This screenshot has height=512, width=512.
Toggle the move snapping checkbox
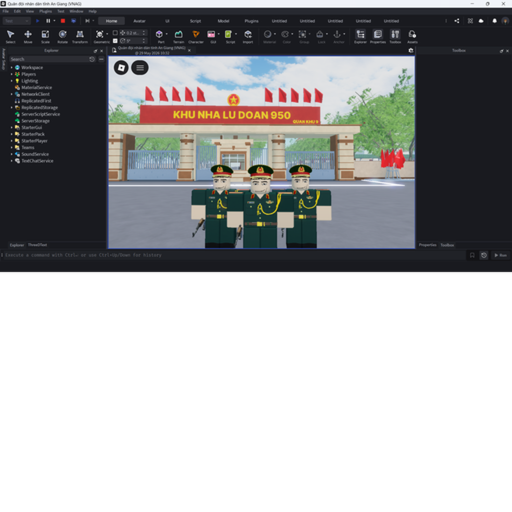point(115,33)
